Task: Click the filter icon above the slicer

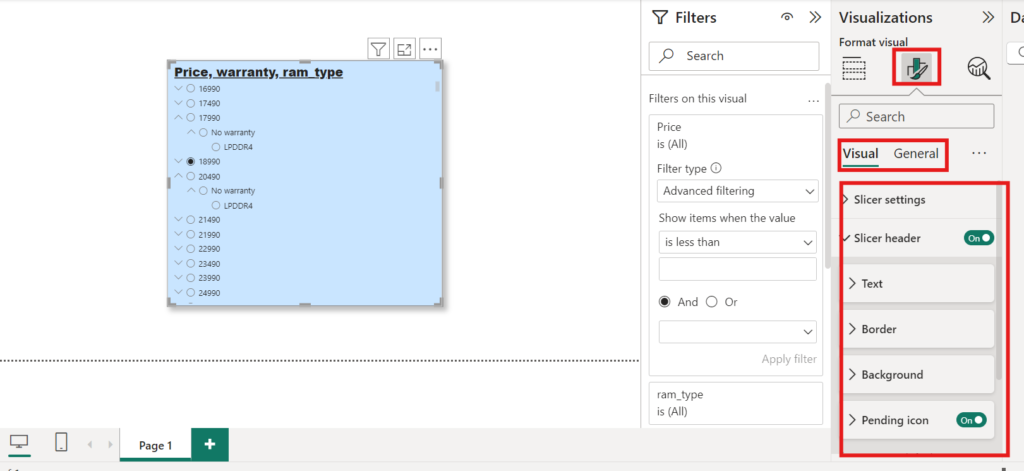Action: 379,48
